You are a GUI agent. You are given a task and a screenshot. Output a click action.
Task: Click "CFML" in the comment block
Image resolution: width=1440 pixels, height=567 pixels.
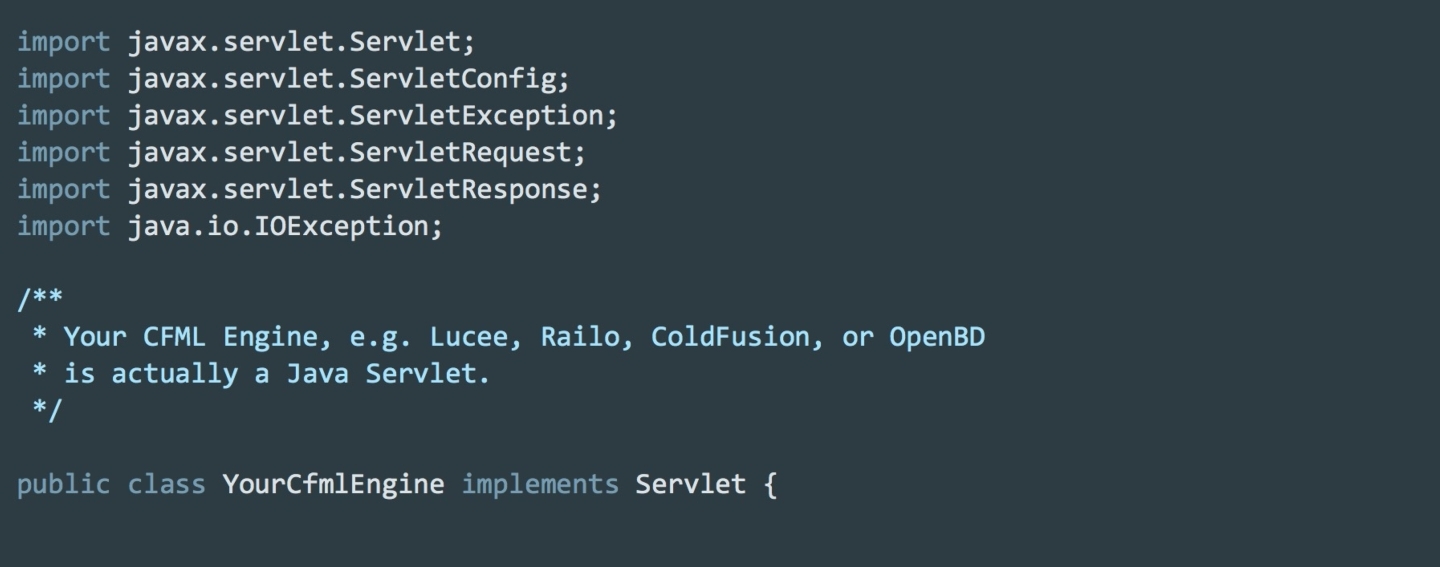click(x=174, y=337)
